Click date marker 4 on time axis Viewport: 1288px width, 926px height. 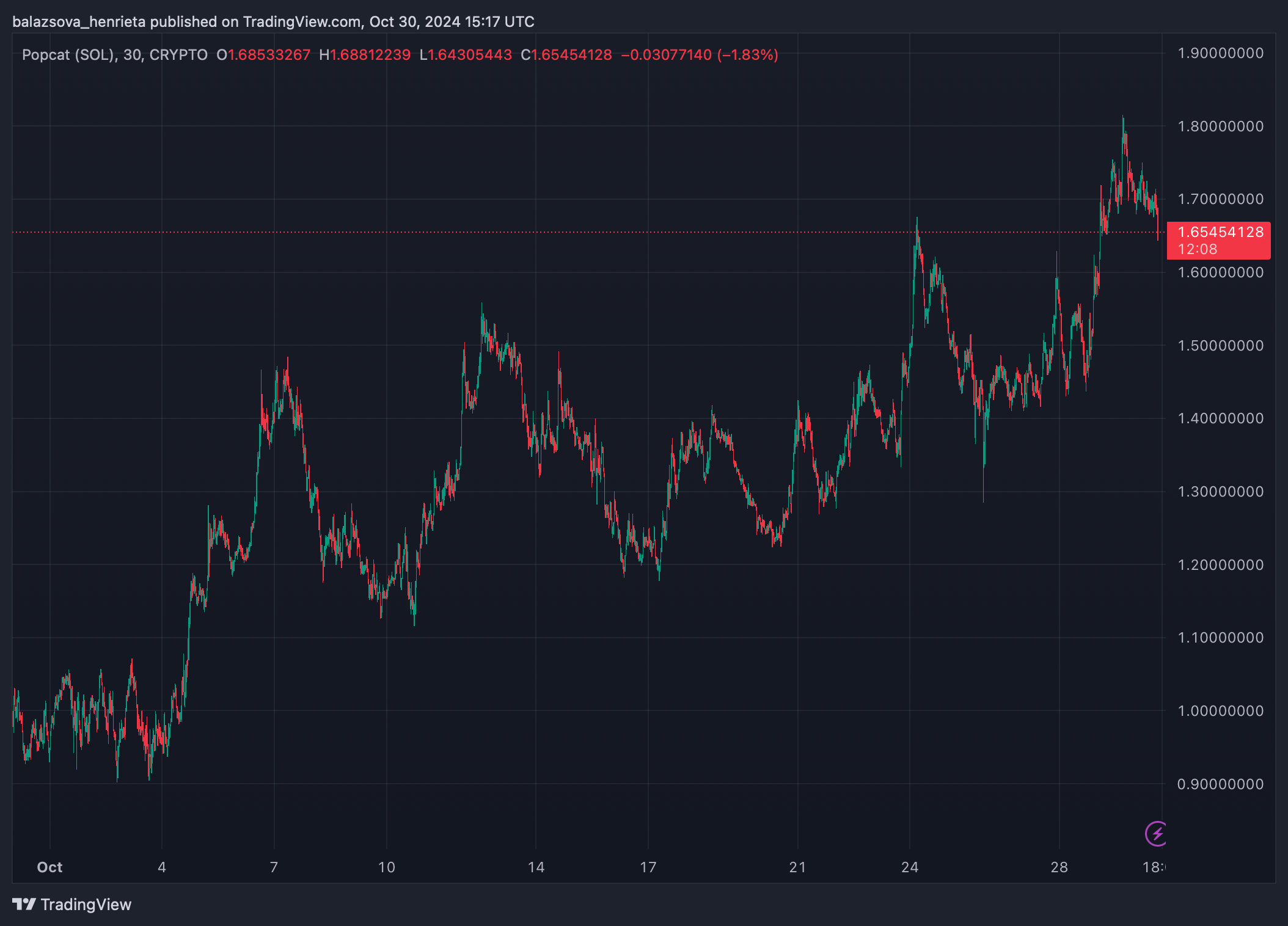tap(162, 867)
